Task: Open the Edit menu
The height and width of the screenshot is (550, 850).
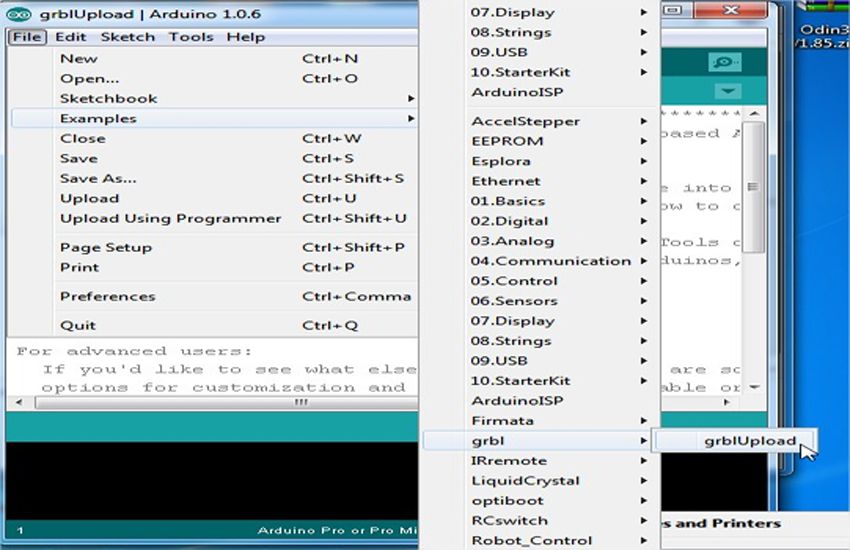Action: coord(70,37)
